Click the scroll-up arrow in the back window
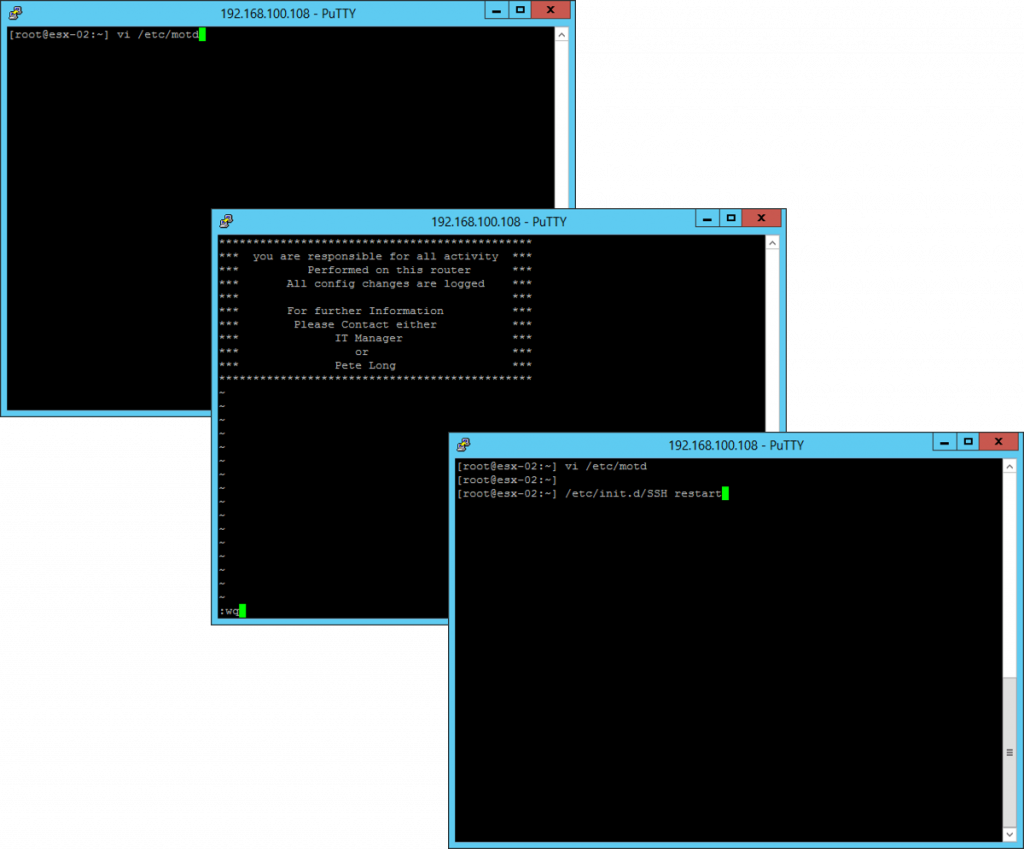Image resolution: width=1024 pixels, height=849 pixels. pyautogui.click(x=561, y=33)
